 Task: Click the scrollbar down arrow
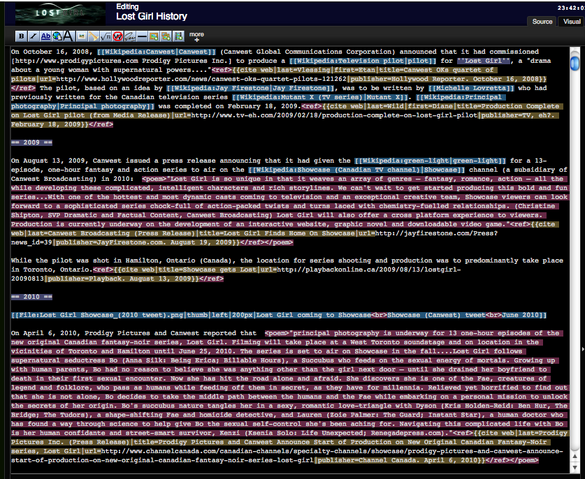click(575, 467)
